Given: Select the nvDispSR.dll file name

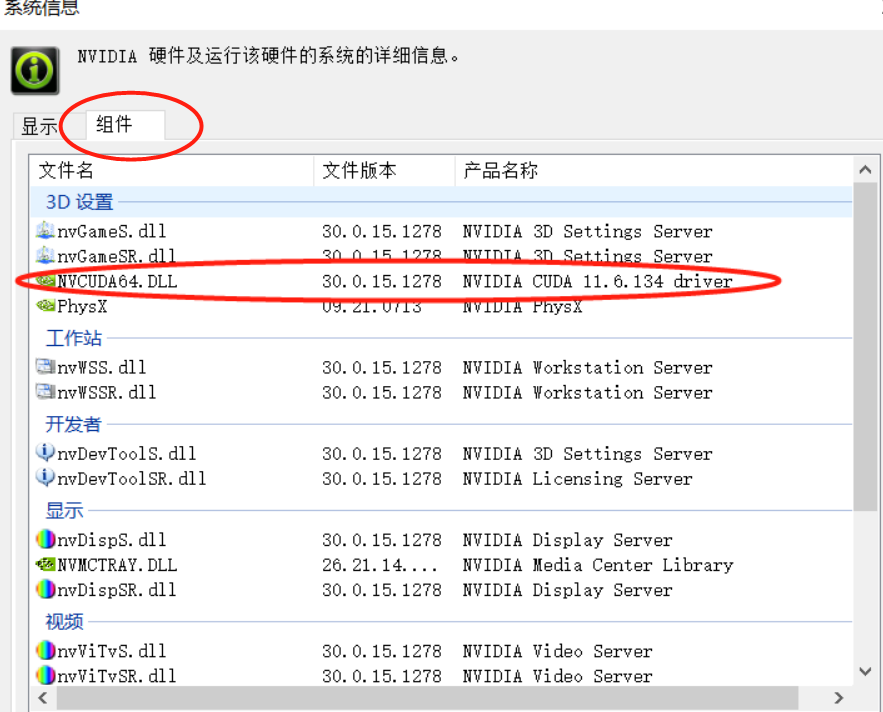Looking at the screenshot, I should pos(117,589).
